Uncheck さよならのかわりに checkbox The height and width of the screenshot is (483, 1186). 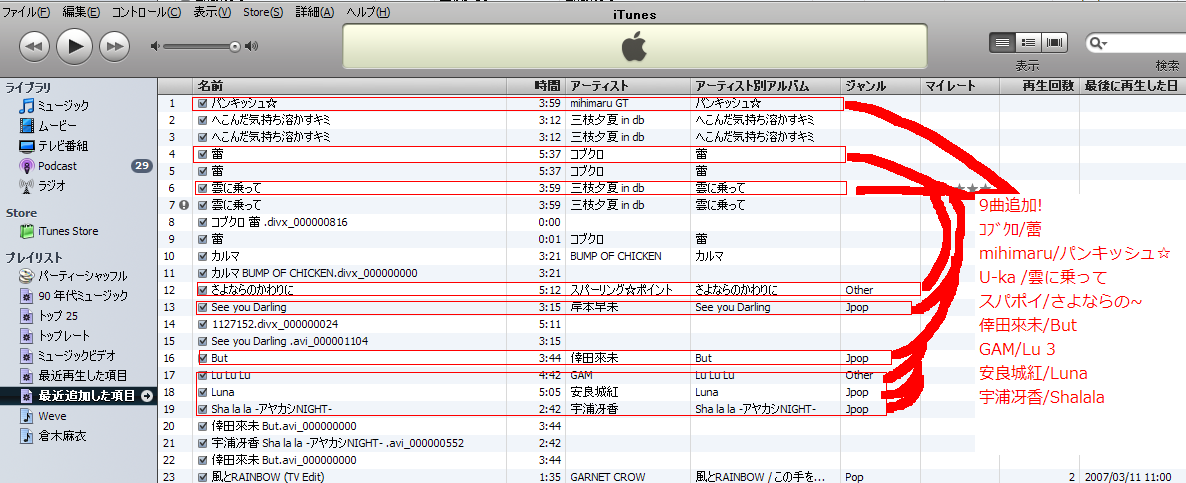click(202, 289)
